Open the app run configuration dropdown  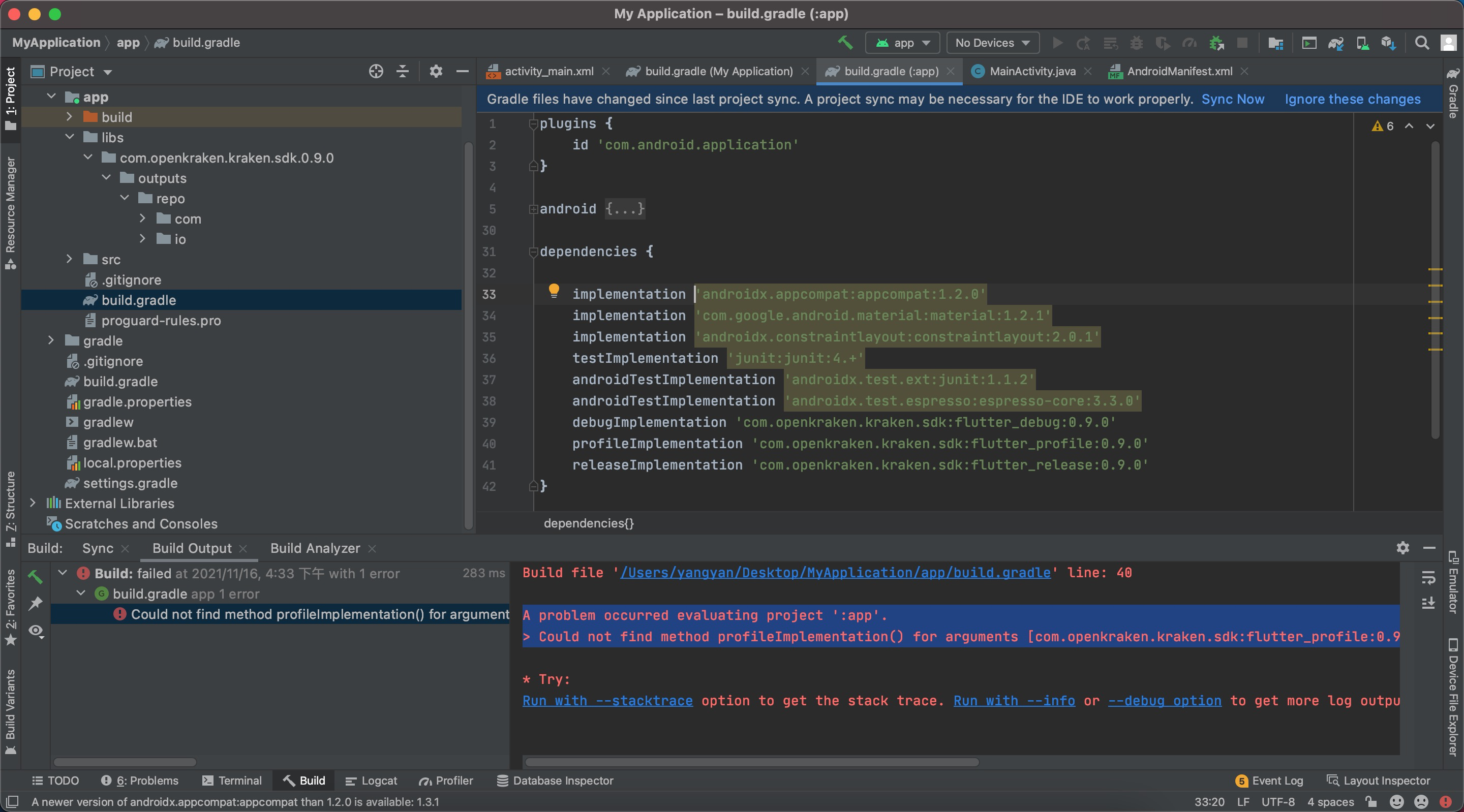902,43
